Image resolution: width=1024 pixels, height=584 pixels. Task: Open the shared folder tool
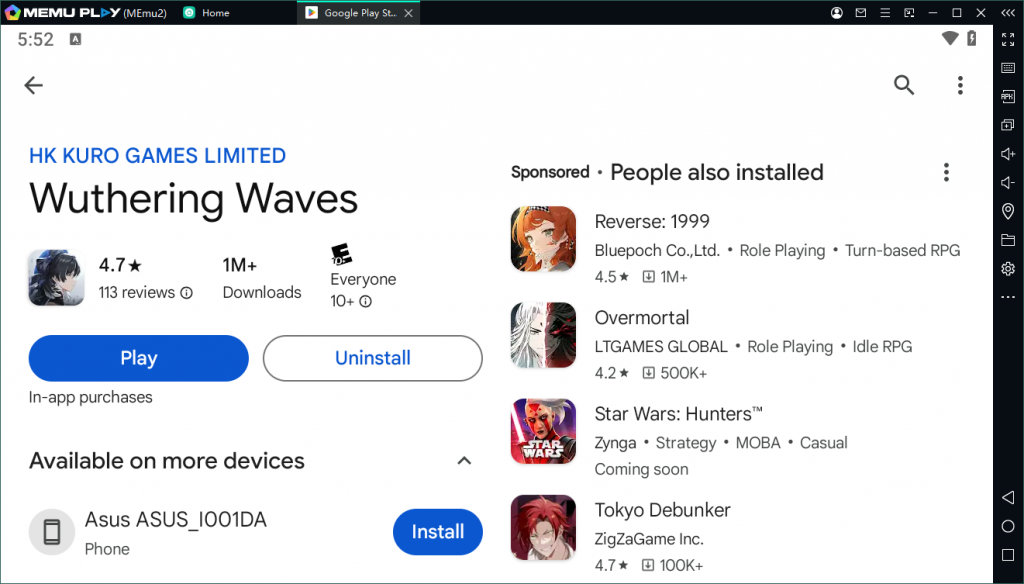click(1008, 240)
